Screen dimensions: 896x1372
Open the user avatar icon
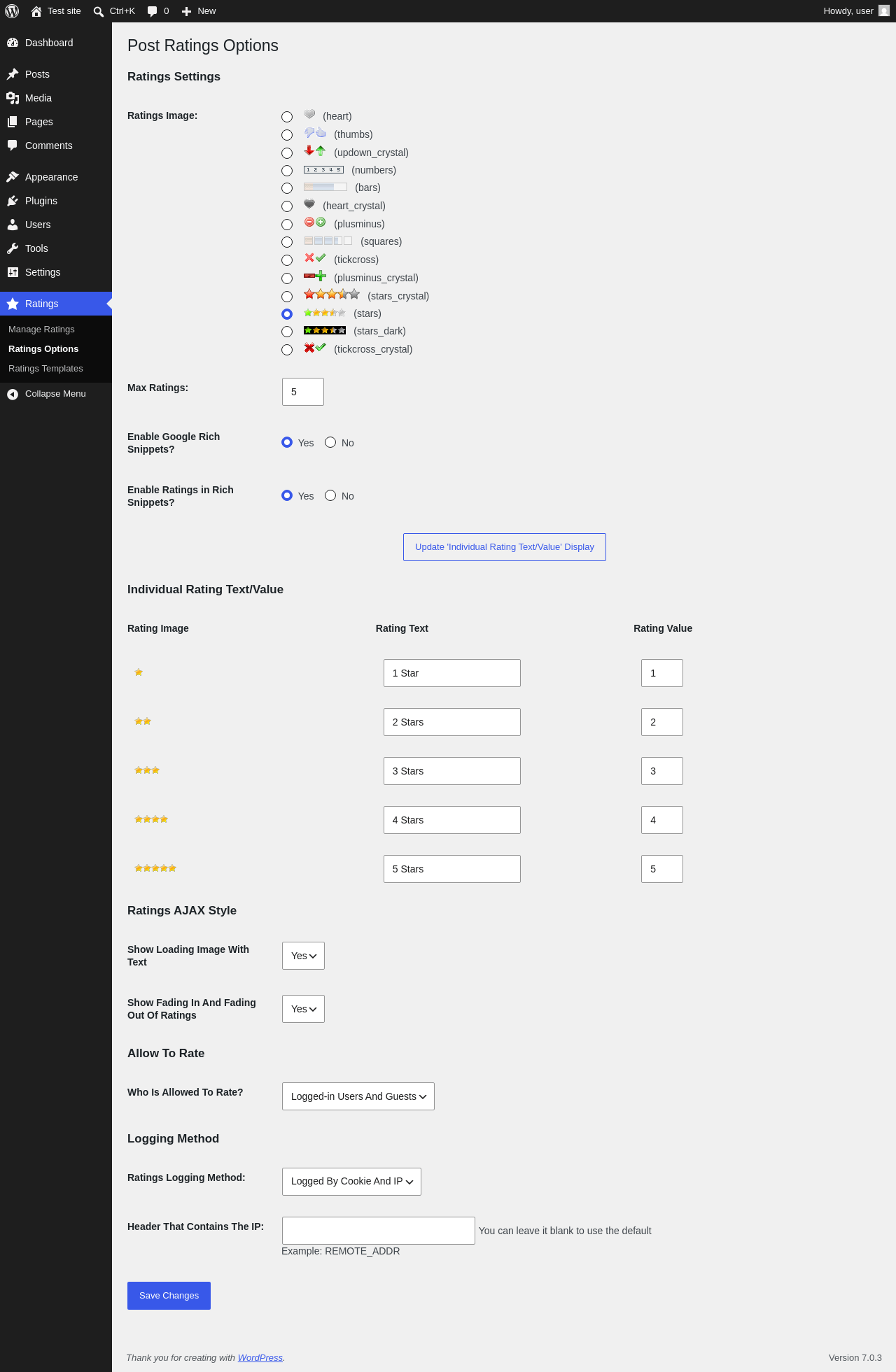tap(884, 10)
